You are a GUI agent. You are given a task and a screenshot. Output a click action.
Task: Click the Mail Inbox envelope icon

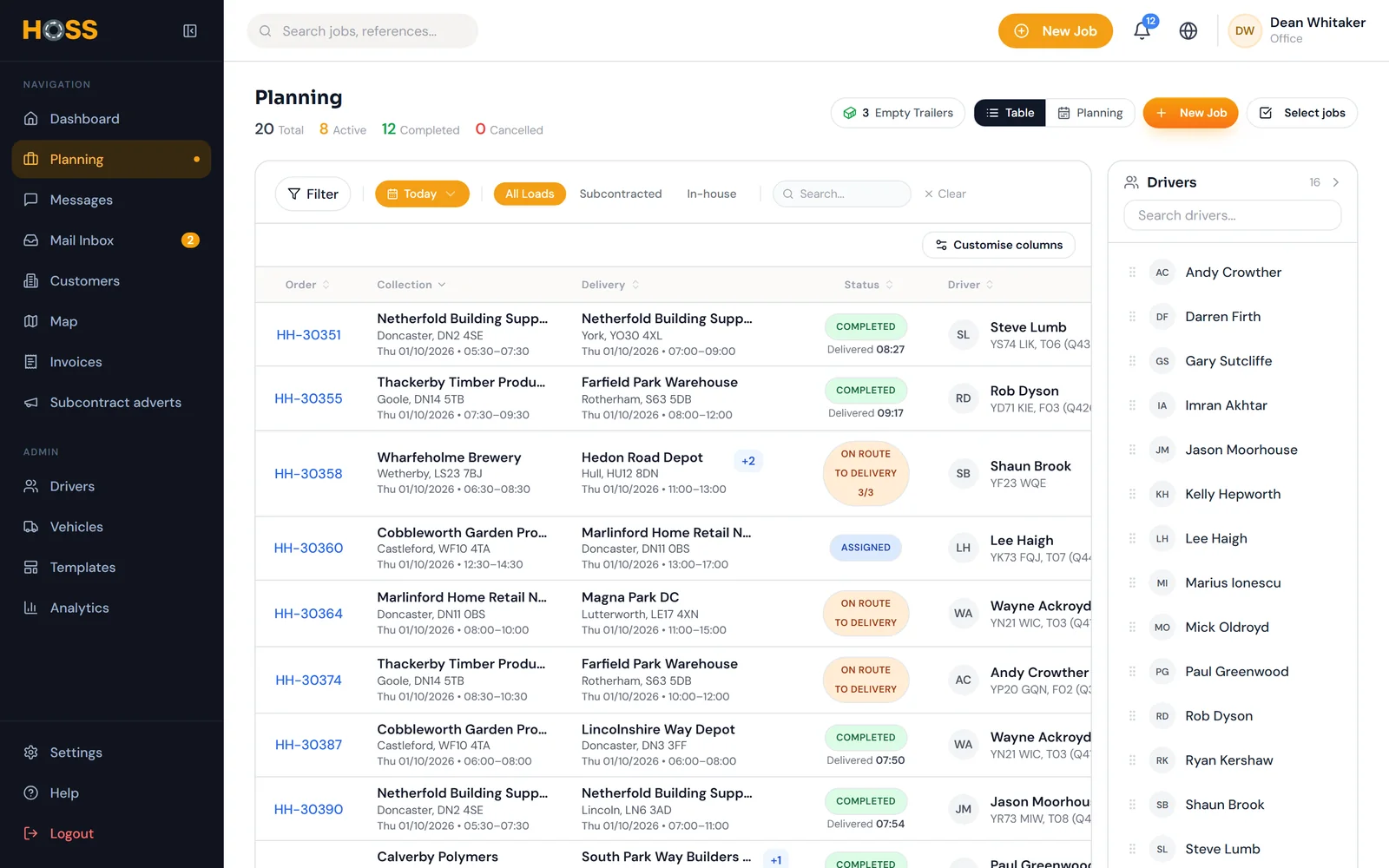31,240
